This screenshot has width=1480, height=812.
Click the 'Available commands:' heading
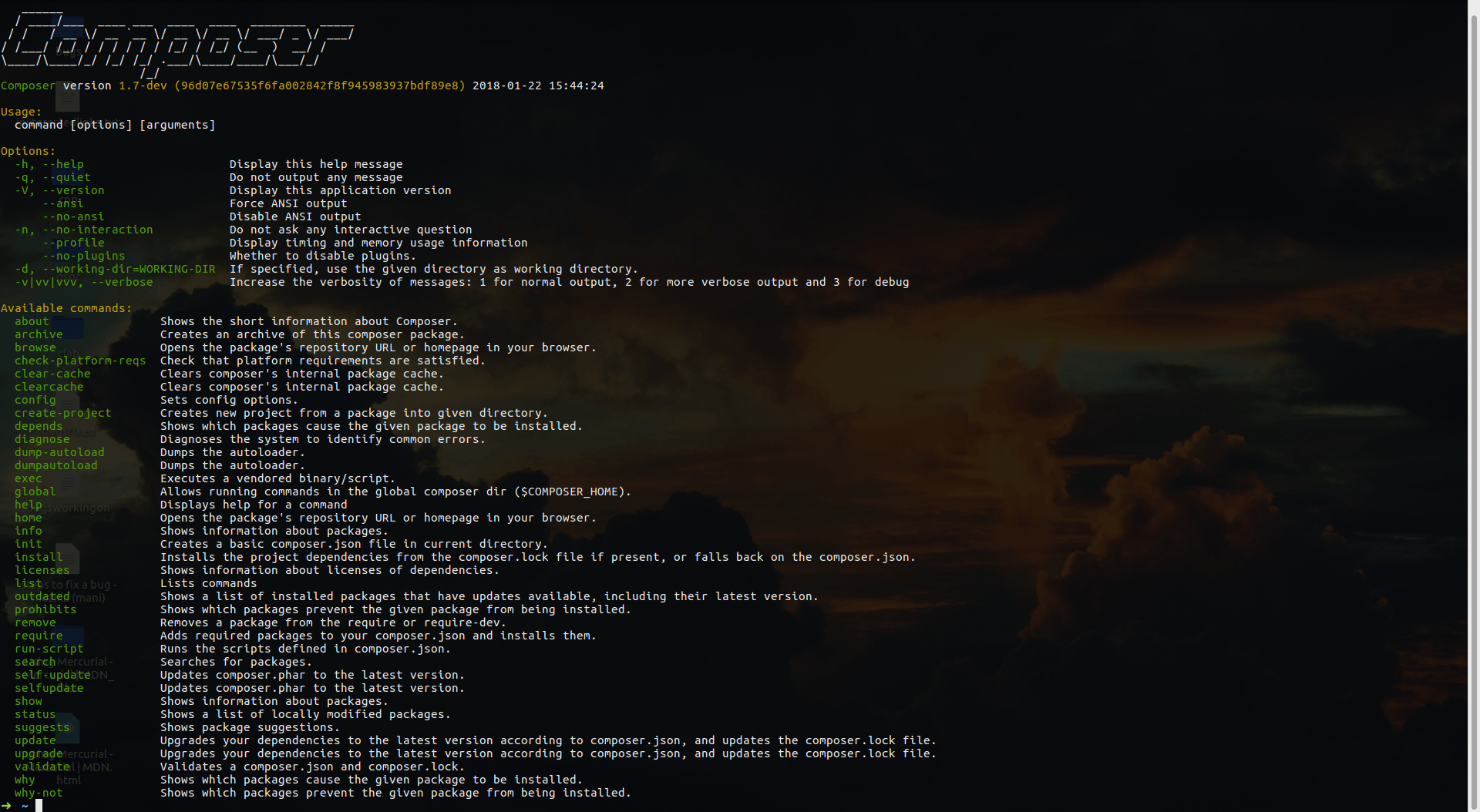66,308
